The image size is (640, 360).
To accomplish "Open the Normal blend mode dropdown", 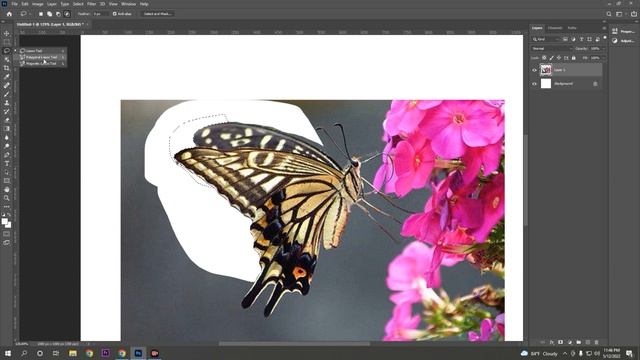I will [x=552, y=49].
